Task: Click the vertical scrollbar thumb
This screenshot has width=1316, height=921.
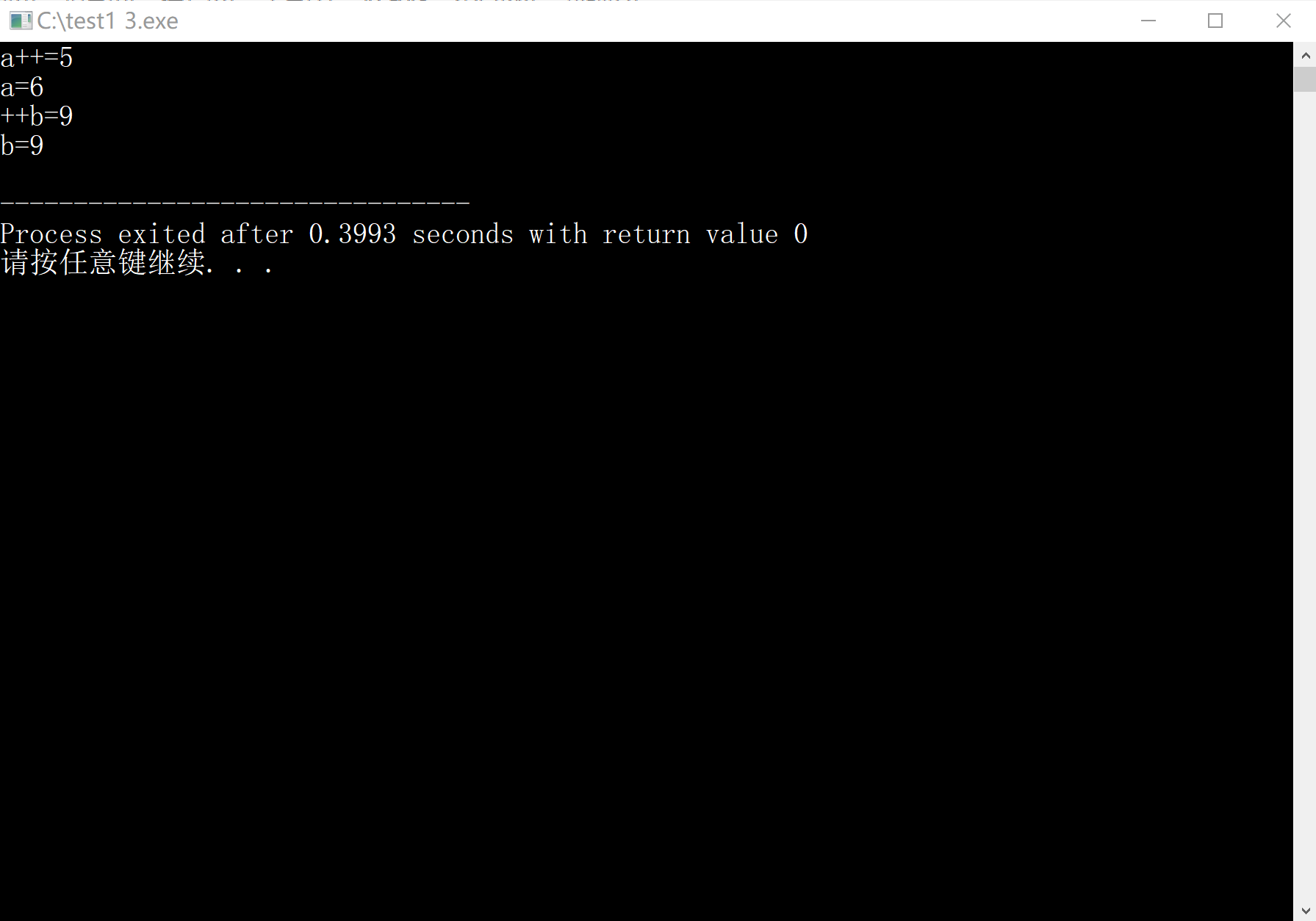Action: click(x=1305, y=79)
